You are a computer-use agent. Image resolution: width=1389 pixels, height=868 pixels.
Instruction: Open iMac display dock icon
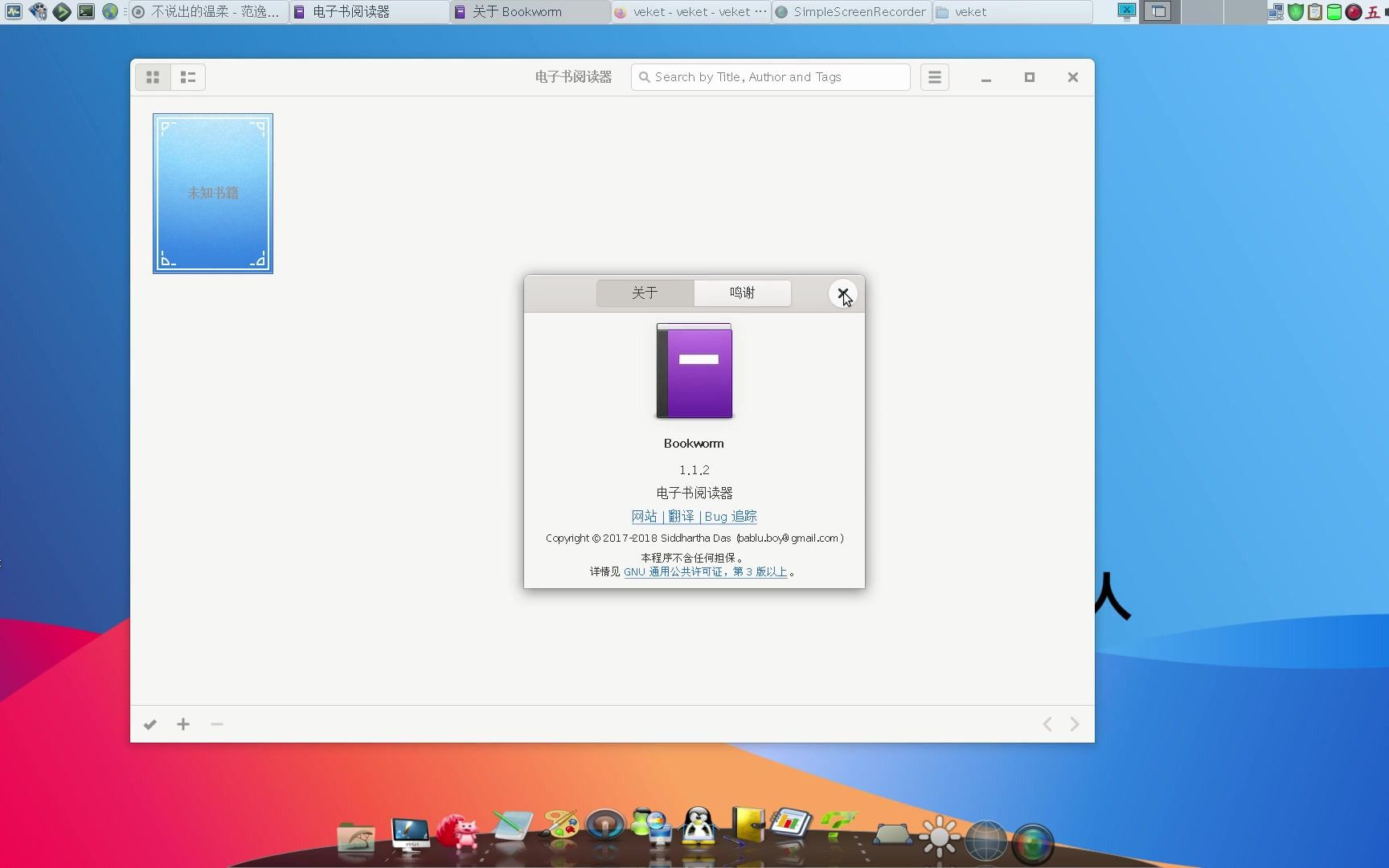[410, 834]
